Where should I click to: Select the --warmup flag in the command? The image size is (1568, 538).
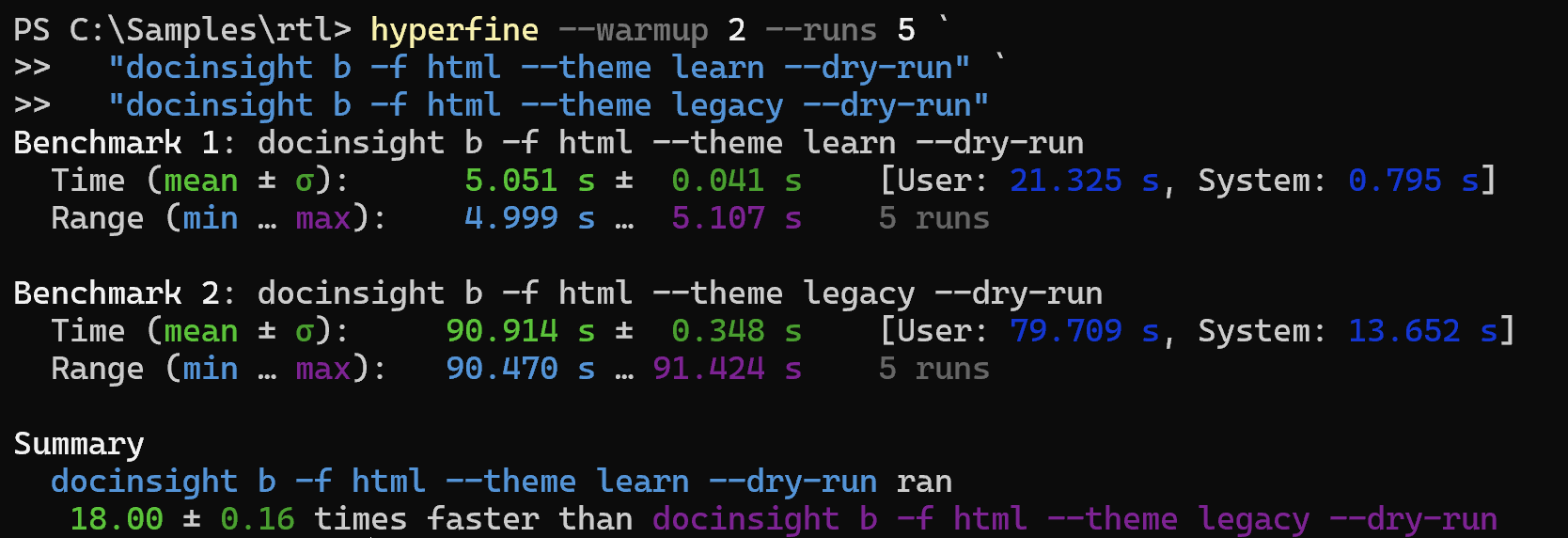tap(633, 30)
